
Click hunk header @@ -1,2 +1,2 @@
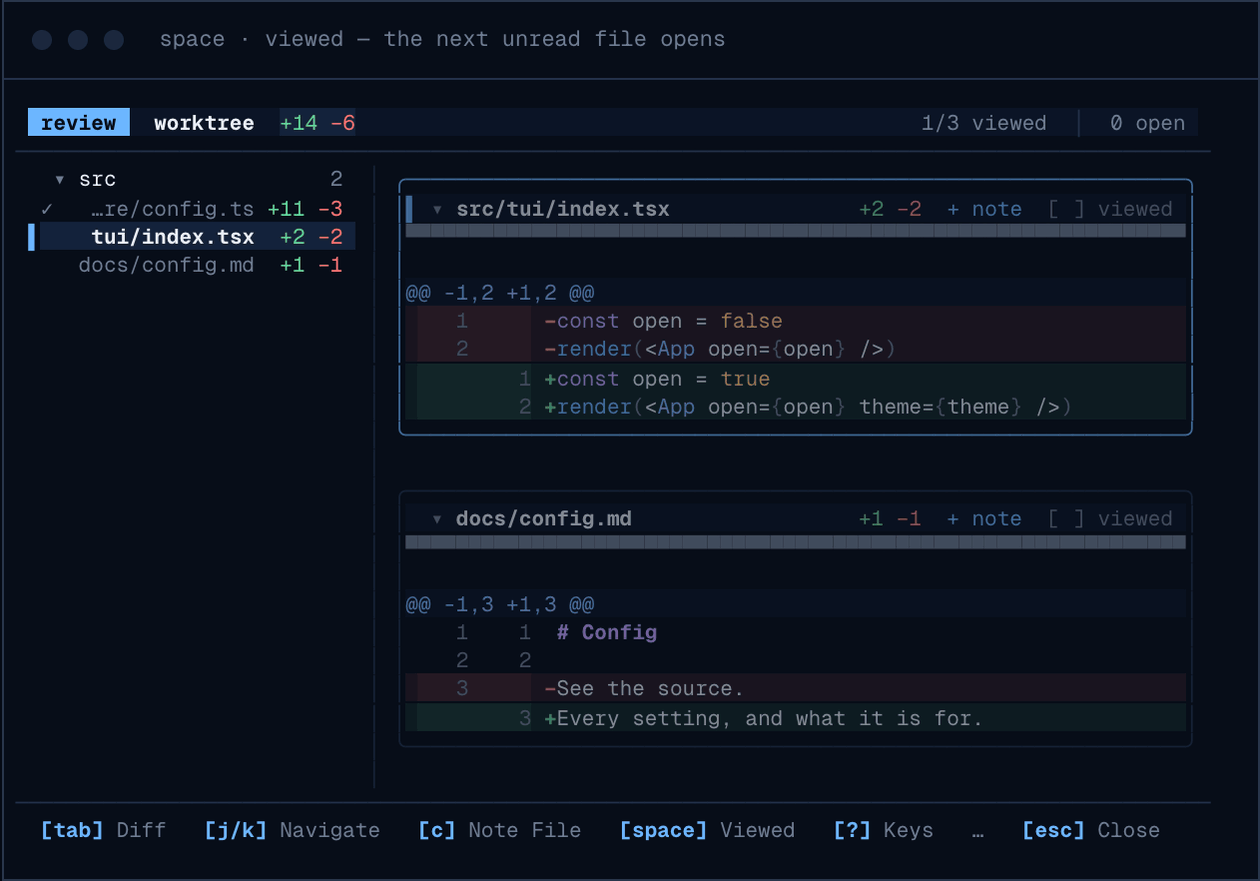point(500,293)
